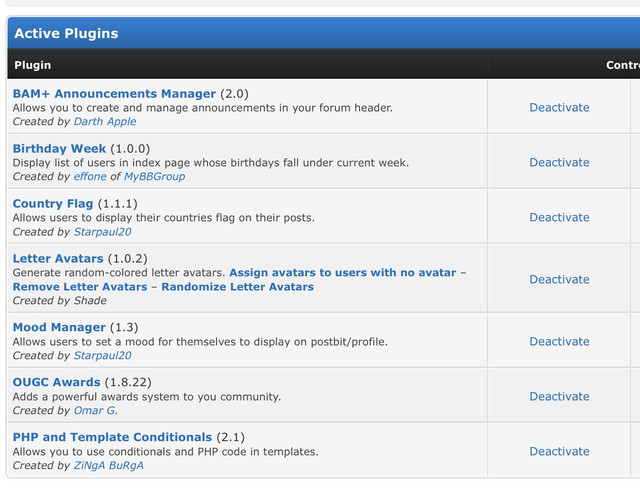The width and height of the screenshot is (640, 490).
Task: Deactivate the Birthday Week plugin
Action: 559,163
